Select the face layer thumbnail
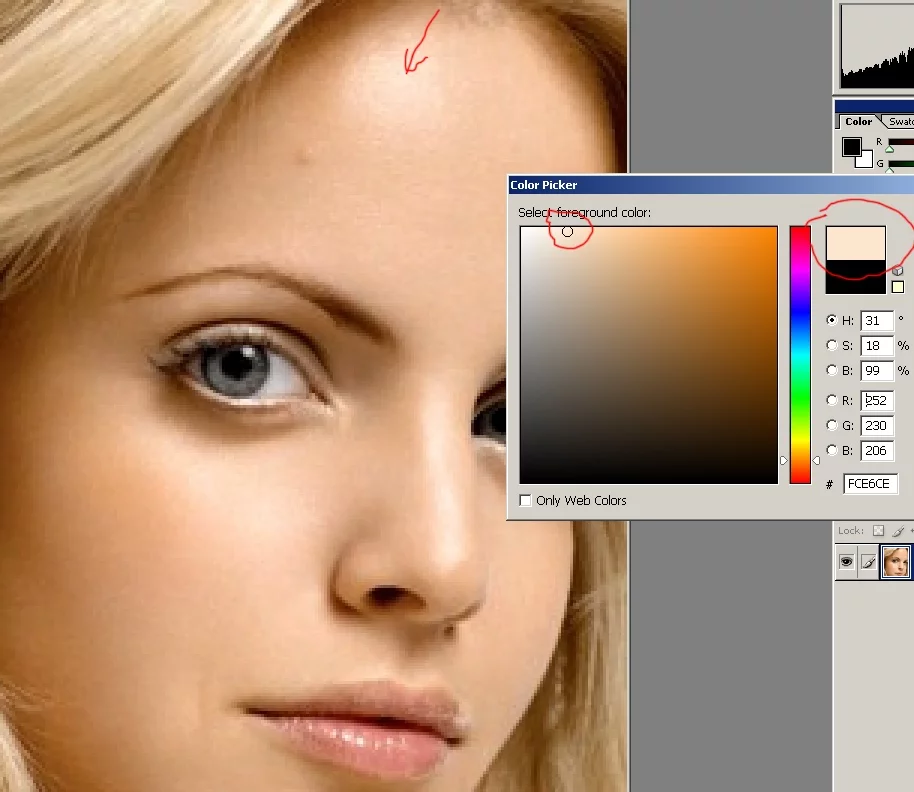Image resolution: width=914 pixels, height=792 pixels. (895, 562)
